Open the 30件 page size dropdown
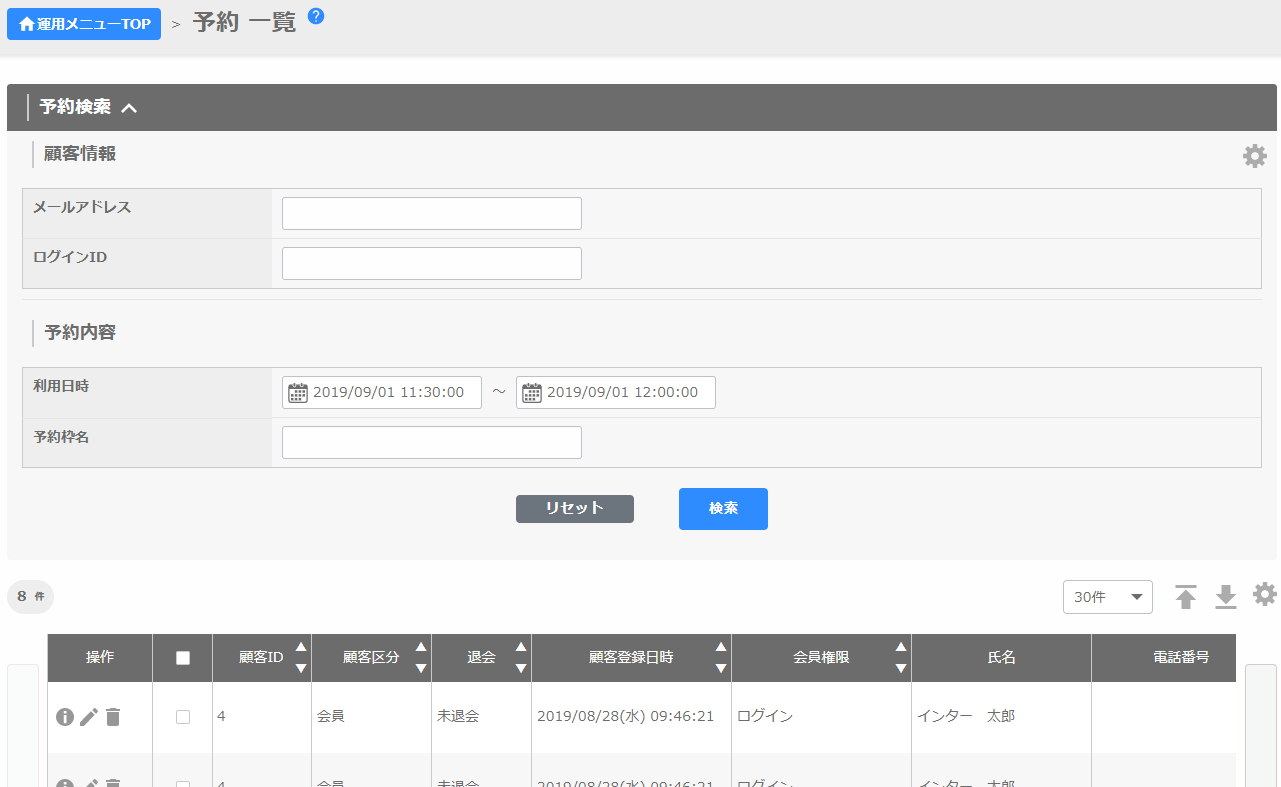1281x787 pixels. coord(1107,597)
